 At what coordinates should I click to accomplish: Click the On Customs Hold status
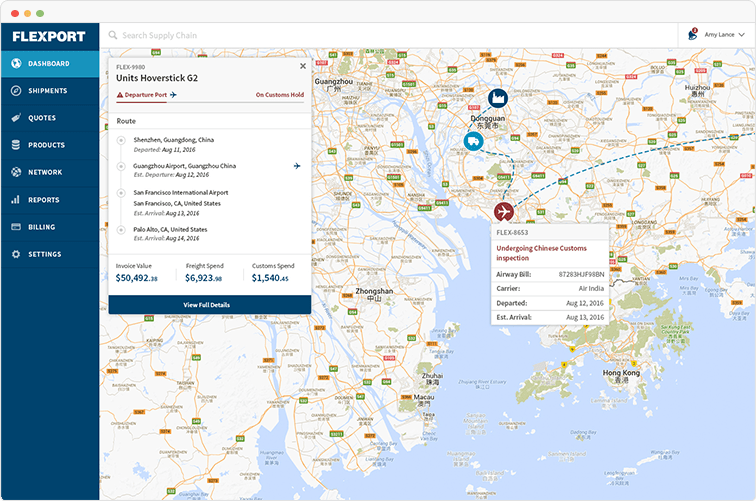pos(280,95)
